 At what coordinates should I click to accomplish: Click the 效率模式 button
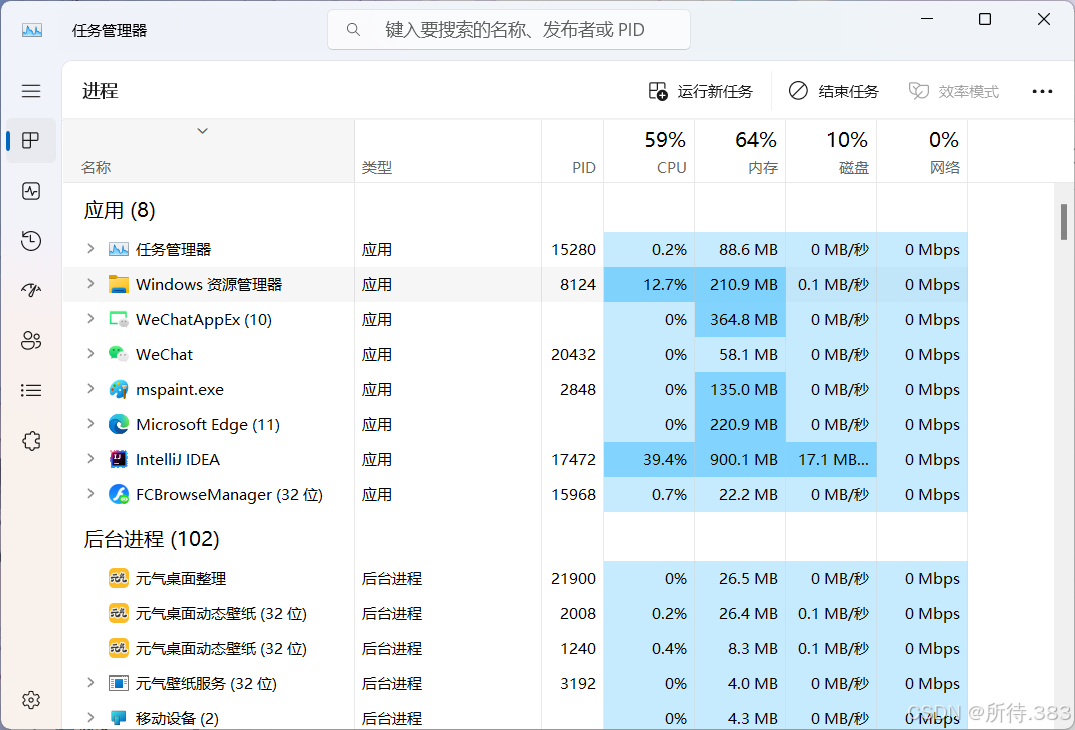click(953, 91)
